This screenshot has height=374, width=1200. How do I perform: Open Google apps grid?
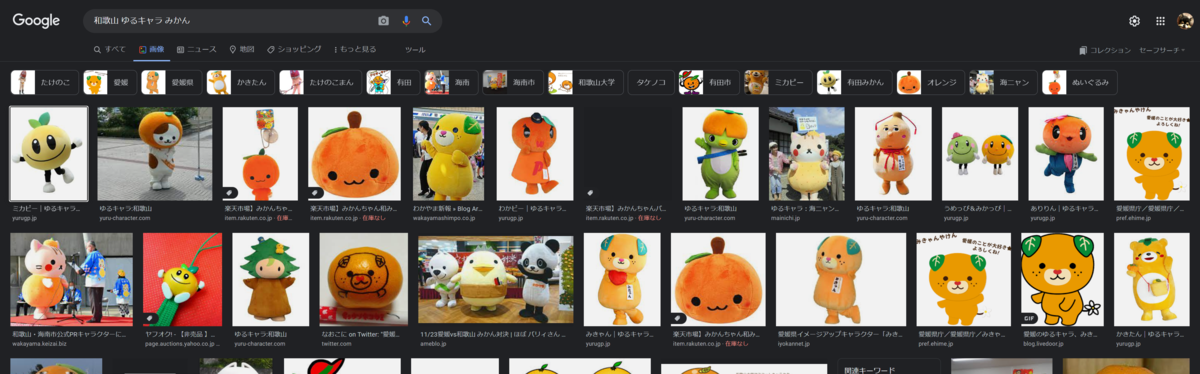1160,21
